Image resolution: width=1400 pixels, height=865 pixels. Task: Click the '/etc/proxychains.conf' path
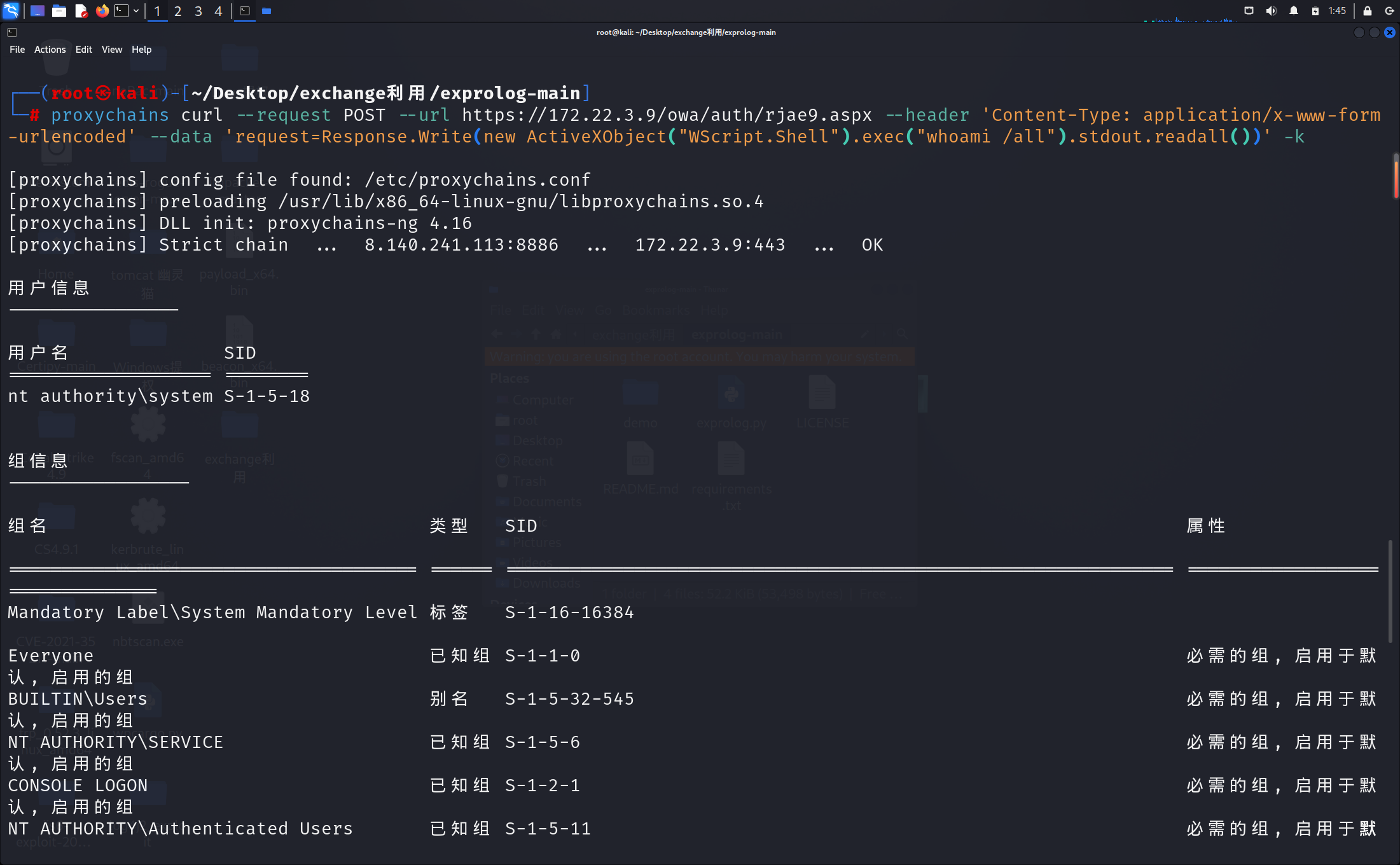[x=478, y=180]
